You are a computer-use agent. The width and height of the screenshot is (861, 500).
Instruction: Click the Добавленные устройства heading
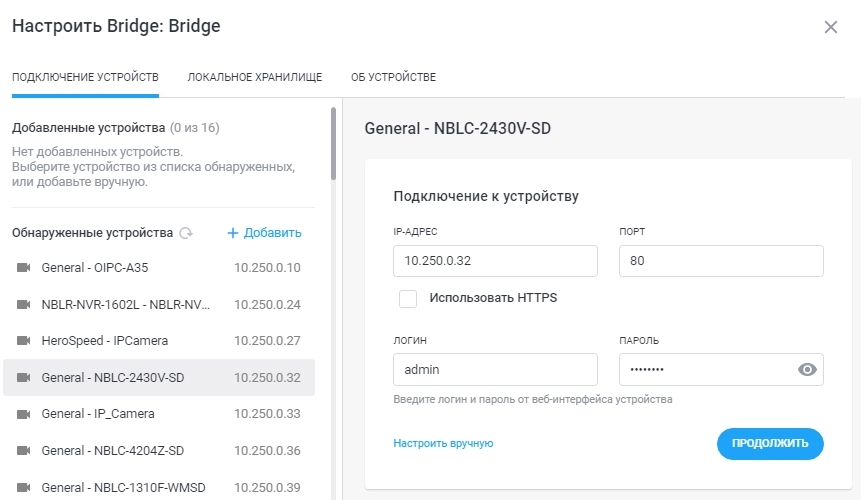click(x=88, y=128)
